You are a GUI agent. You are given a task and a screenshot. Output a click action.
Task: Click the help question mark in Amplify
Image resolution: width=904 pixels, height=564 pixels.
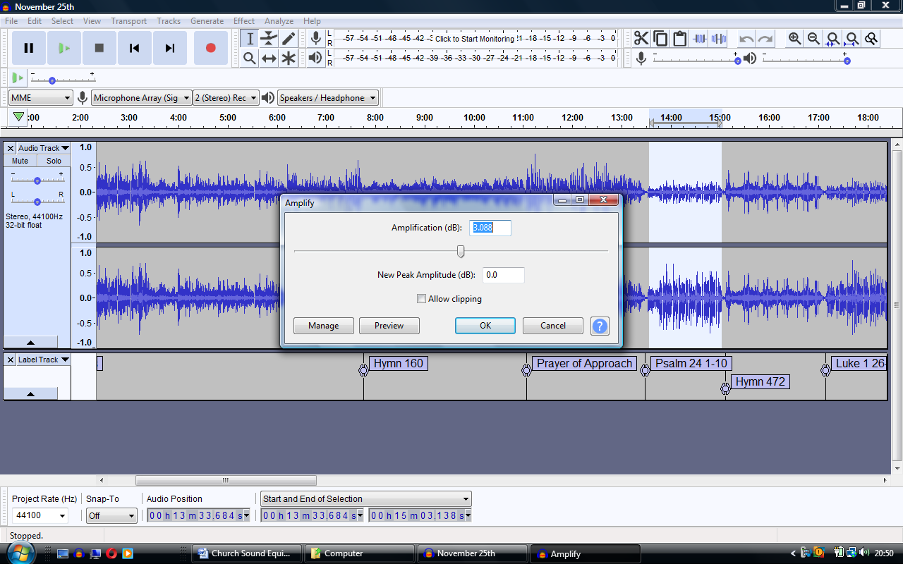(600, 326)
